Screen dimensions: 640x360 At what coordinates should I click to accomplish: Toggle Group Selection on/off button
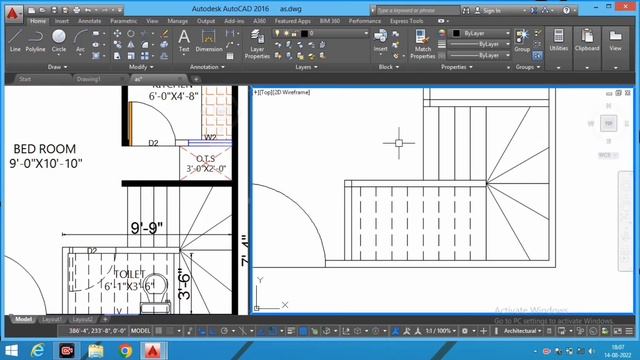coord(538,55)
